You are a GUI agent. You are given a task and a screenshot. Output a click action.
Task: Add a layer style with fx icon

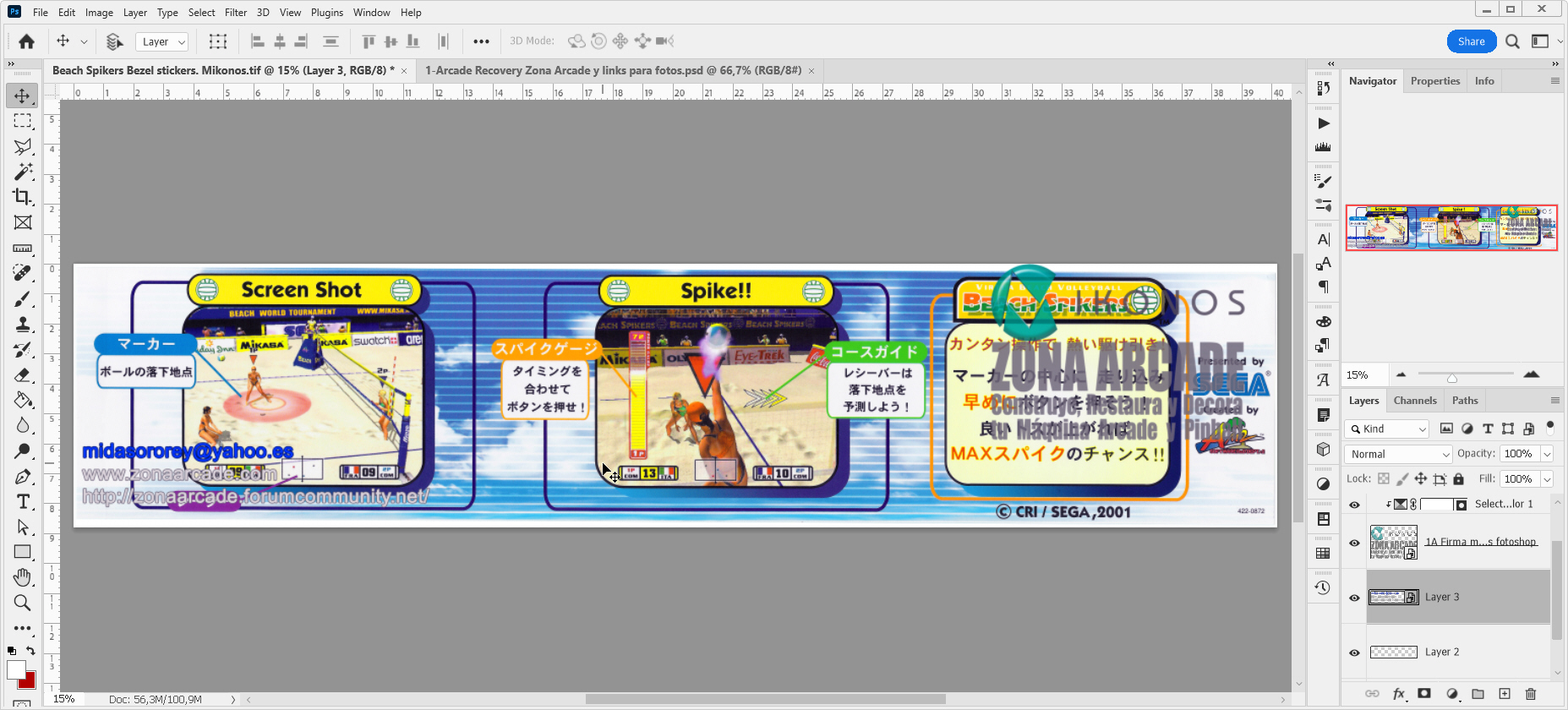[x=1399, y=694]
